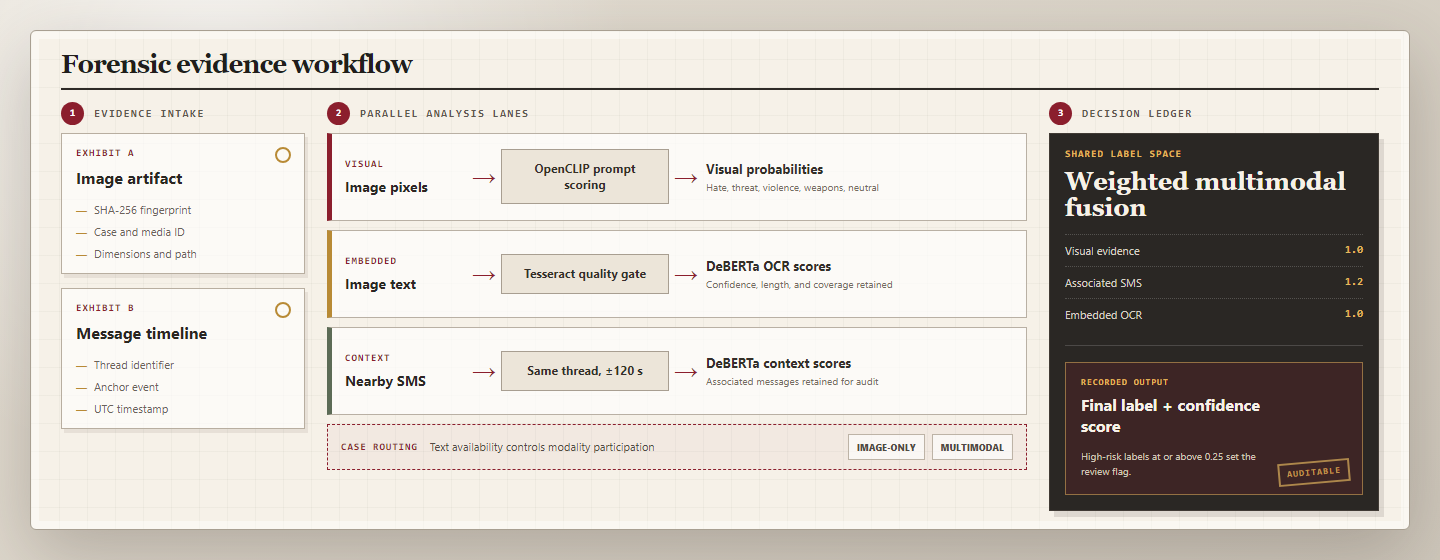
Task: Click the OpenCLIP prompt scoring box
Action: (585, 177)
